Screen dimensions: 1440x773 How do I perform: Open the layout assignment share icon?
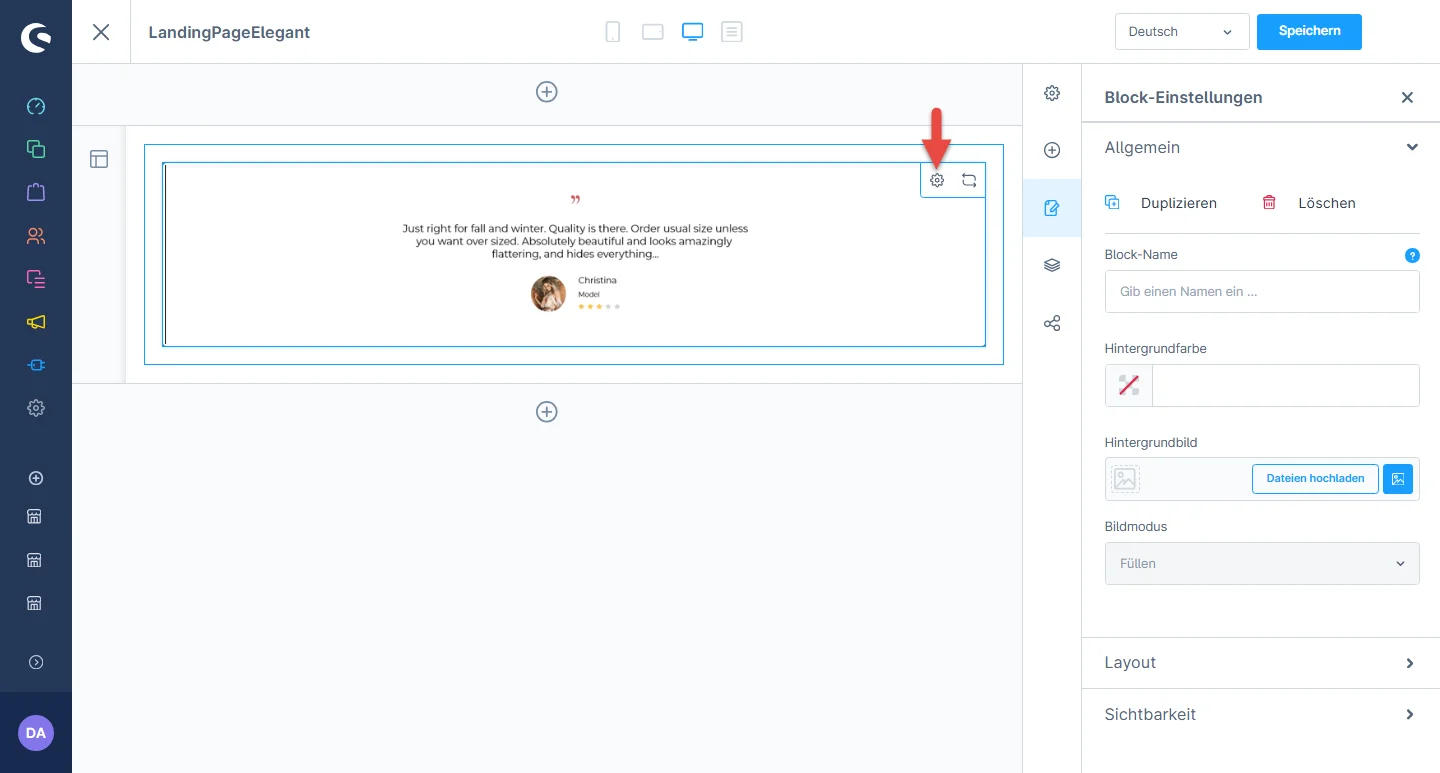pos(1052,324)
